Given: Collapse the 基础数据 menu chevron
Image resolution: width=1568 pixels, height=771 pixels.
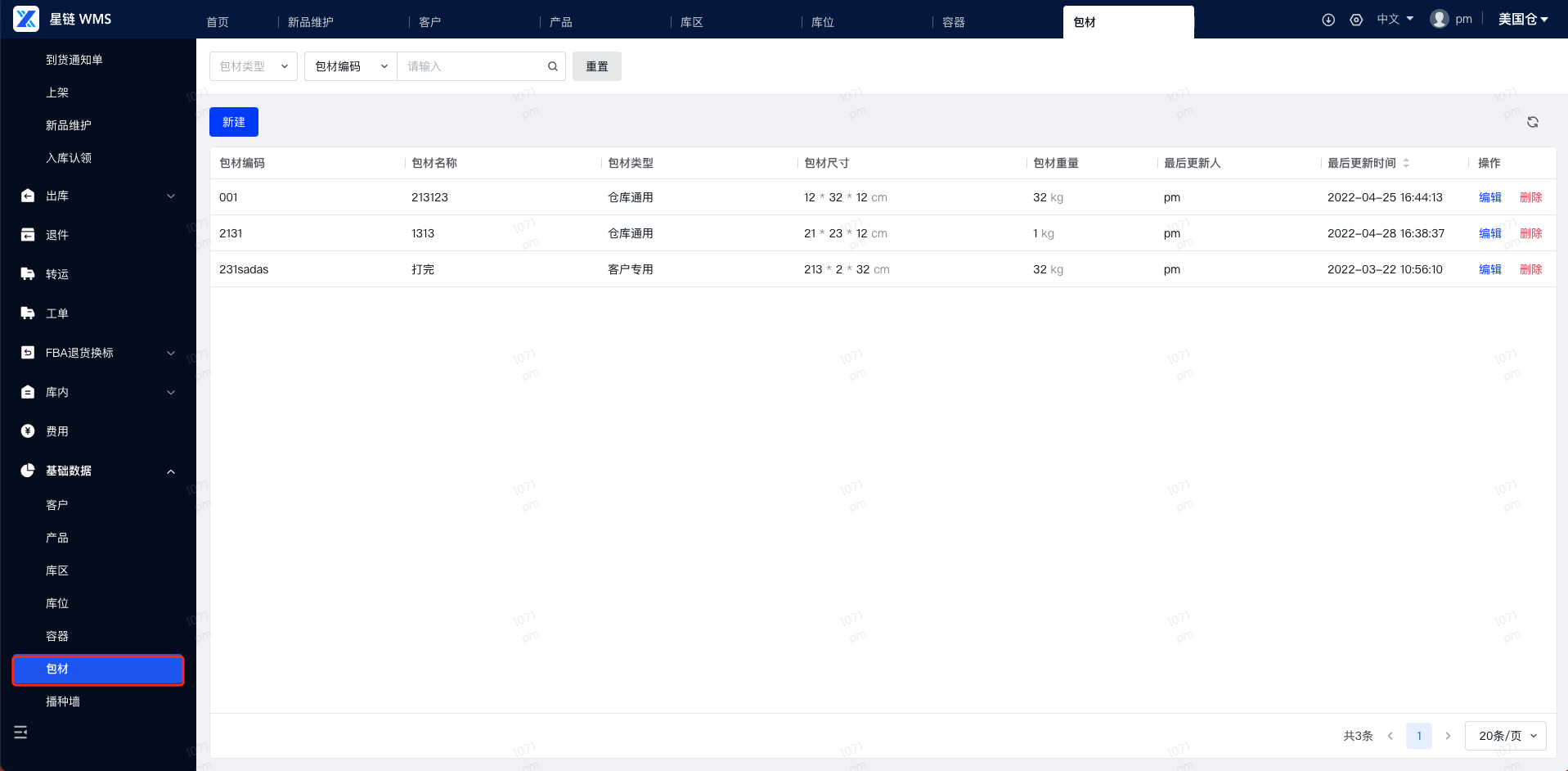Looking at the screenshot, I should tap(171, 471).
